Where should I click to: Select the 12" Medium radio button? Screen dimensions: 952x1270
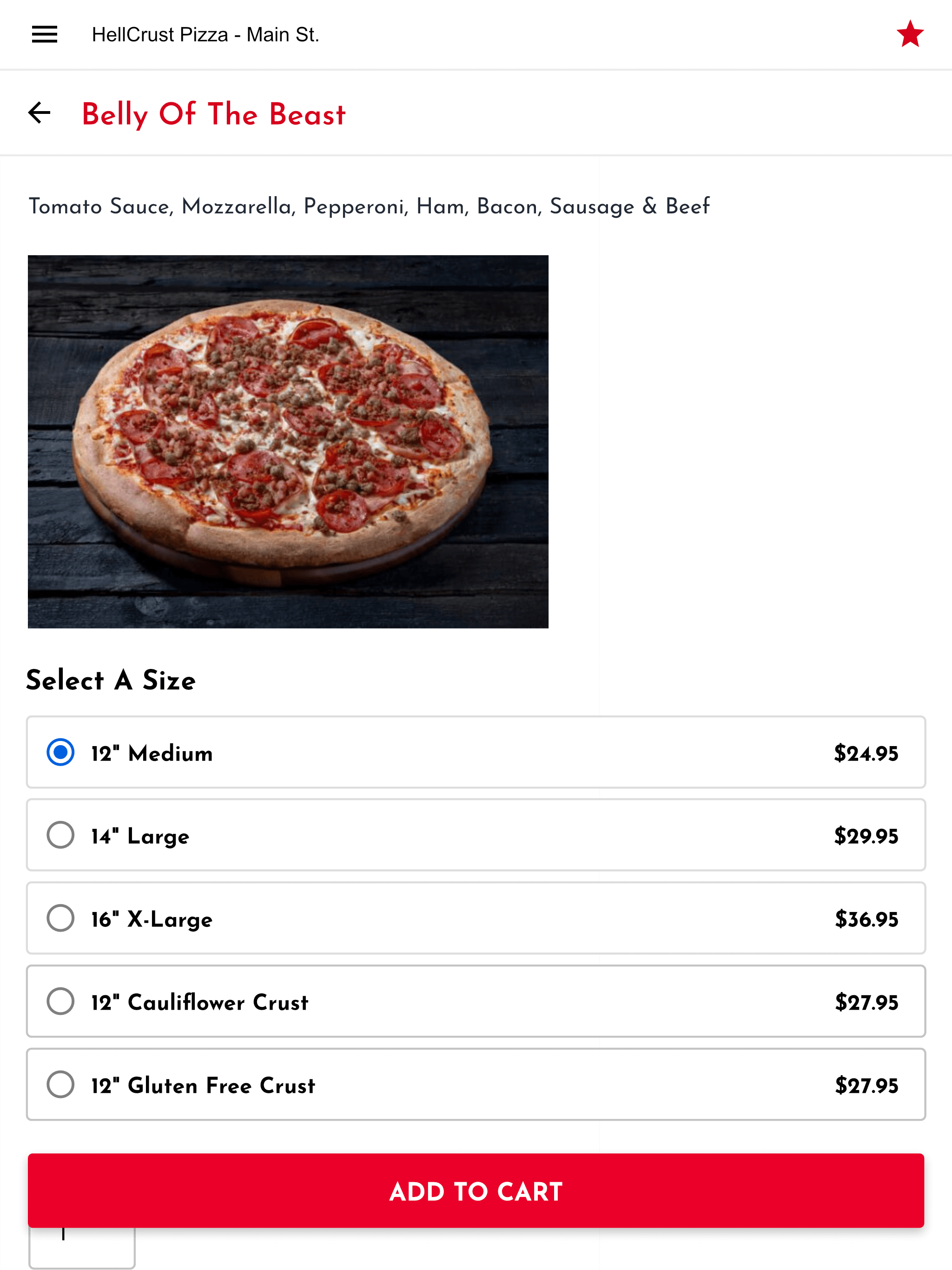click(x=60, y=752)
